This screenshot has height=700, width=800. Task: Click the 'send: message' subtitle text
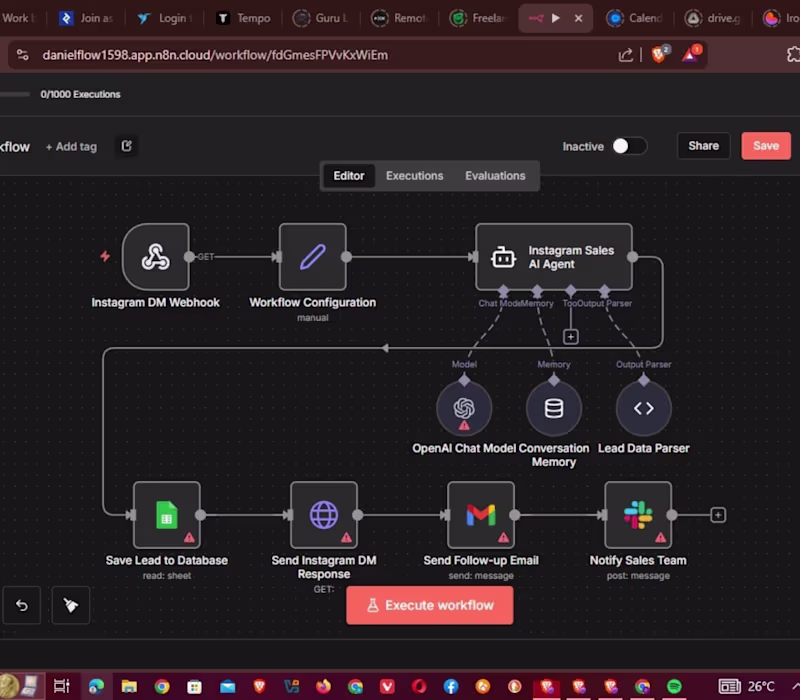481,576
